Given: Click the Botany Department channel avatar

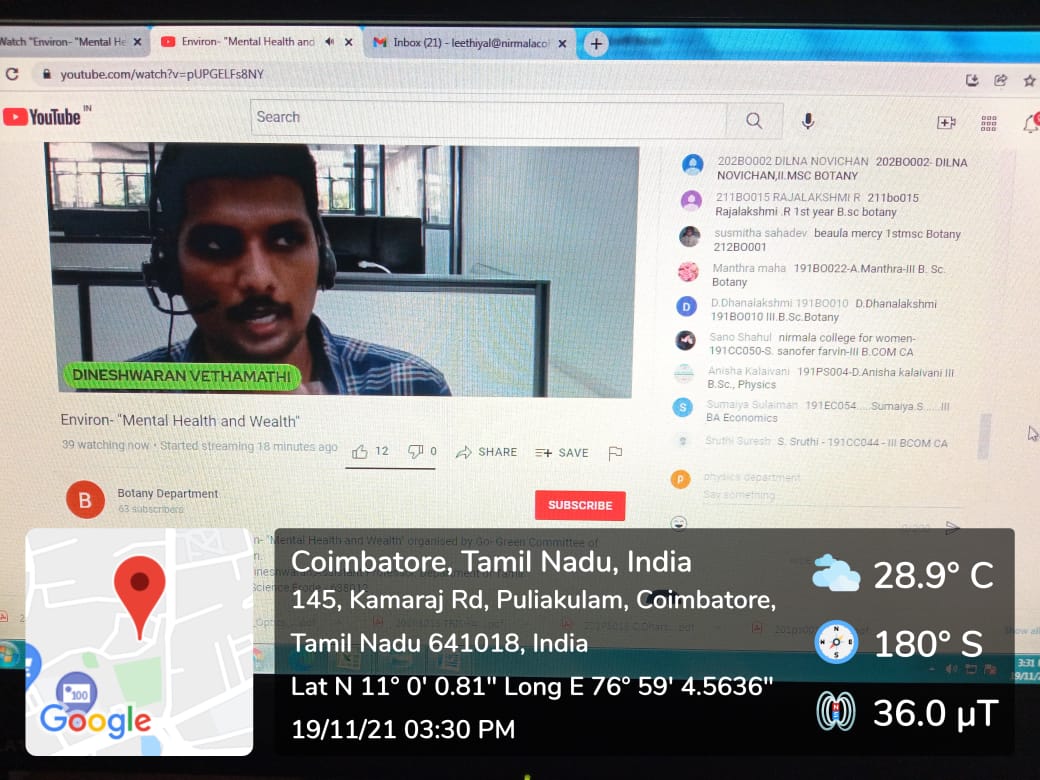Looking at the screenshot, I should pos(85,500).
